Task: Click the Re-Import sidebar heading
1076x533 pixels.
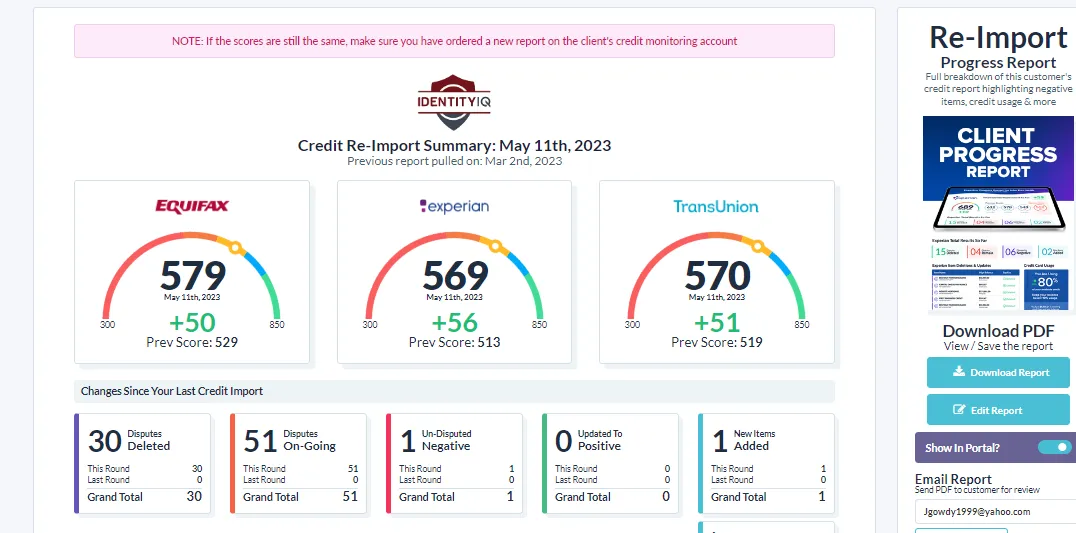Action: click(998, 37)
